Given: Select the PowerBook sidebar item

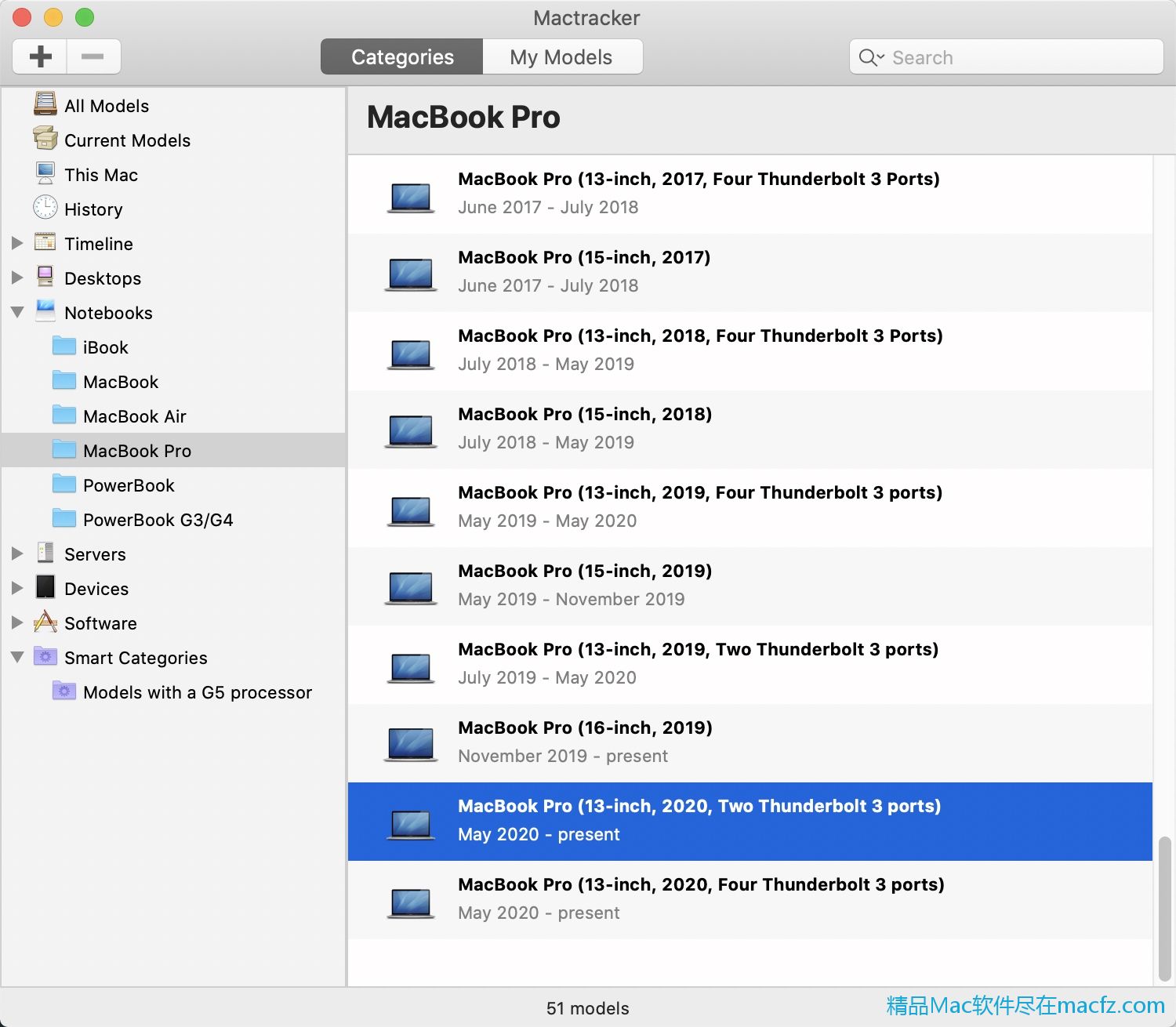Looking at the screenshot, I should (x=173, y=484).
